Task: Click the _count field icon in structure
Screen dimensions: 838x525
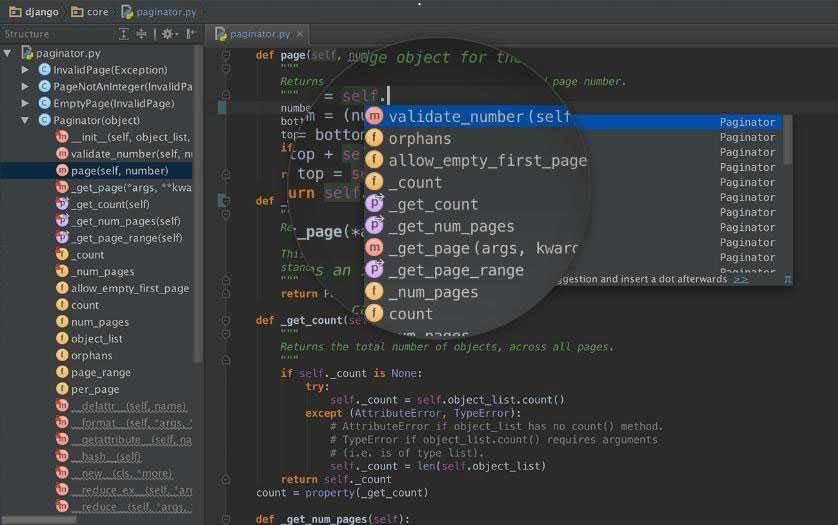Action: [x=62, y=254]
